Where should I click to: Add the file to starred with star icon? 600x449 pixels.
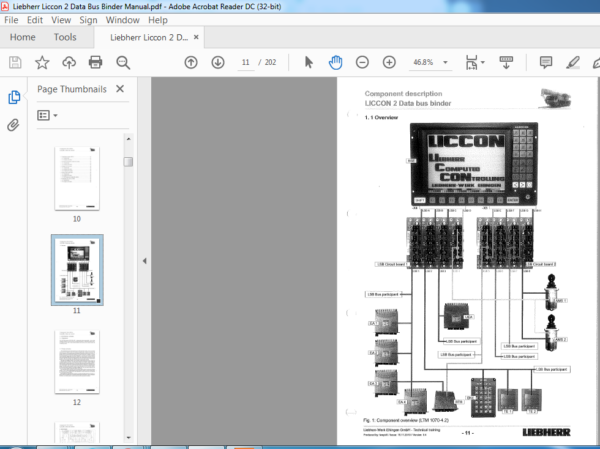(42, 62)
